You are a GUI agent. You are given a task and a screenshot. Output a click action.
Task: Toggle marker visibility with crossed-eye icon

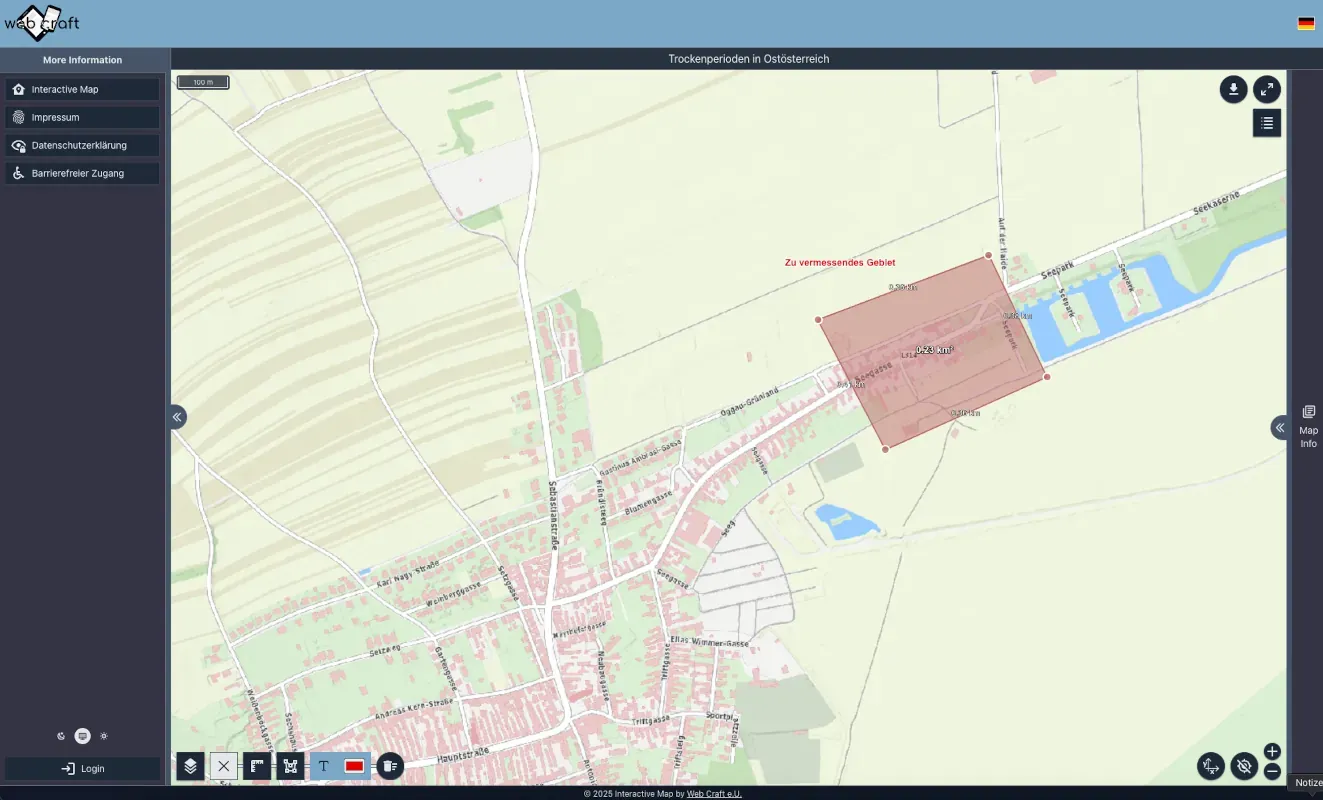(1243, 766)
